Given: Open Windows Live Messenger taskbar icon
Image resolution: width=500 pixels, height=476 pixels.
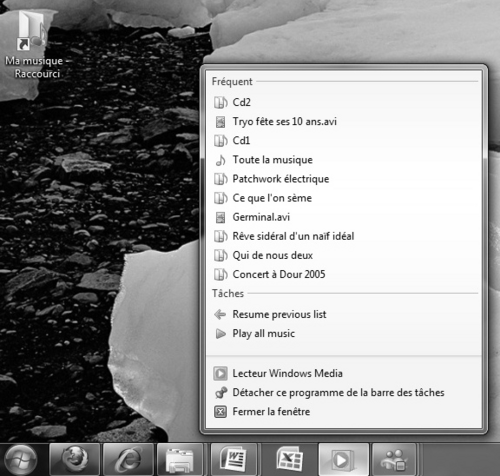Looking at the screenshot, I should point(395,460).
